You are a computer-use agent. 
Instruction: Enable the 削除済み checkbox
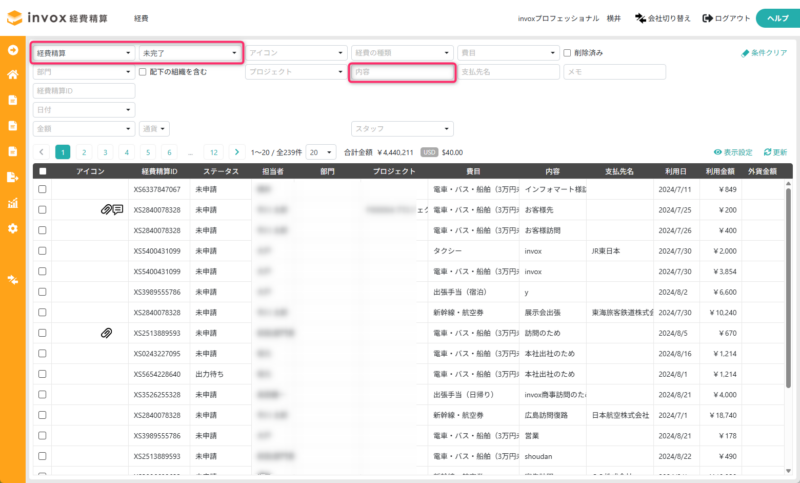567,52
